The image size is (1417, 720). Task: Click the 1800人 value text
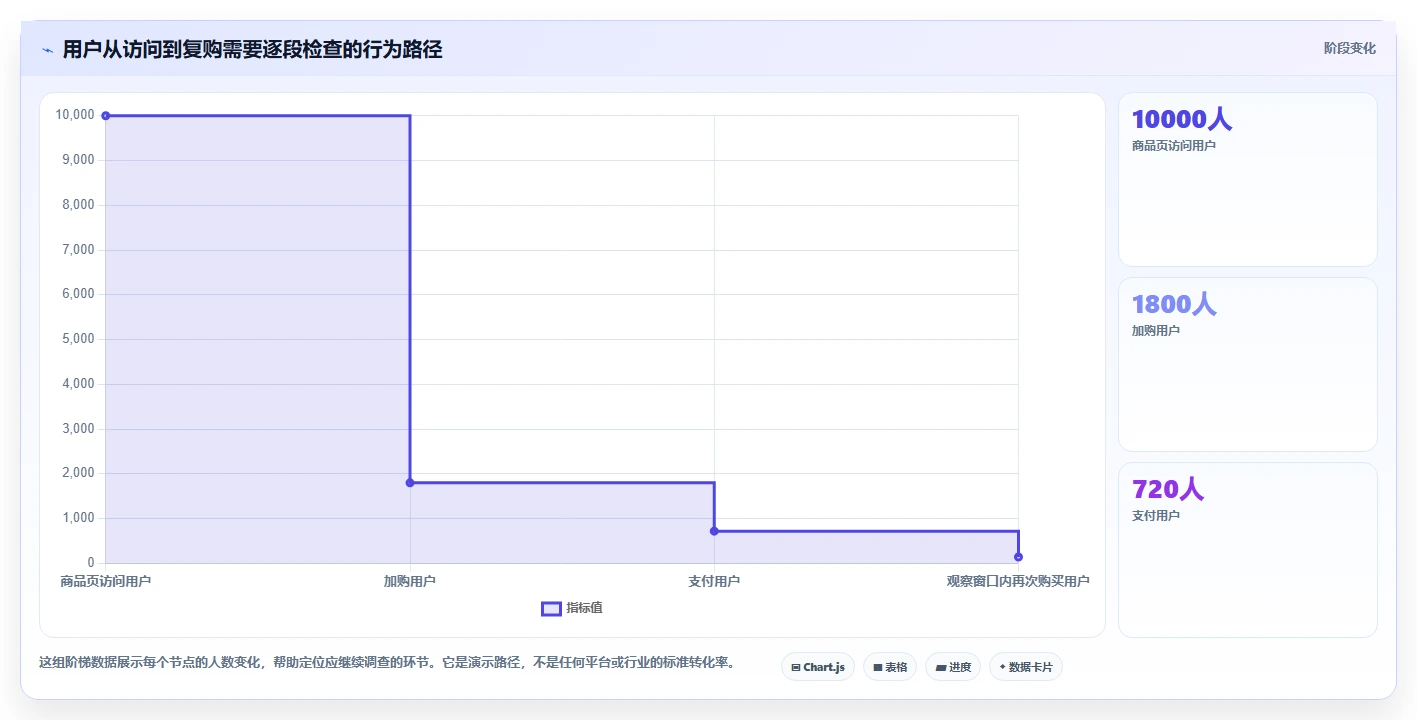click(x=1174, y=304)
